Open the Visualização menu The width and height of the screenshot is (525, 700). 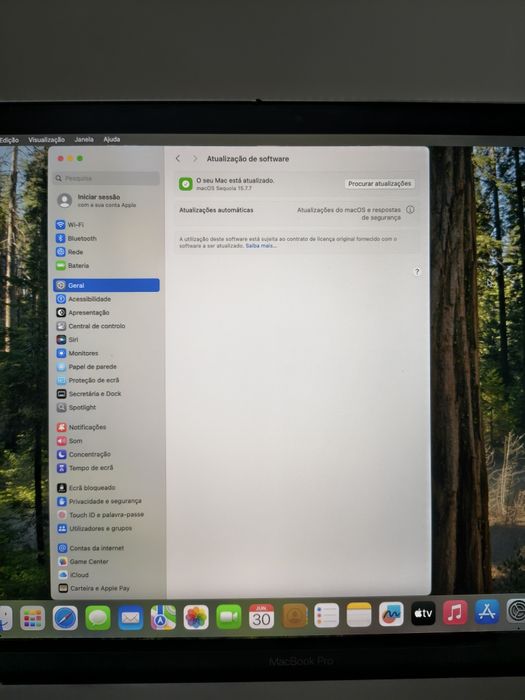click(x=46, y=140)
